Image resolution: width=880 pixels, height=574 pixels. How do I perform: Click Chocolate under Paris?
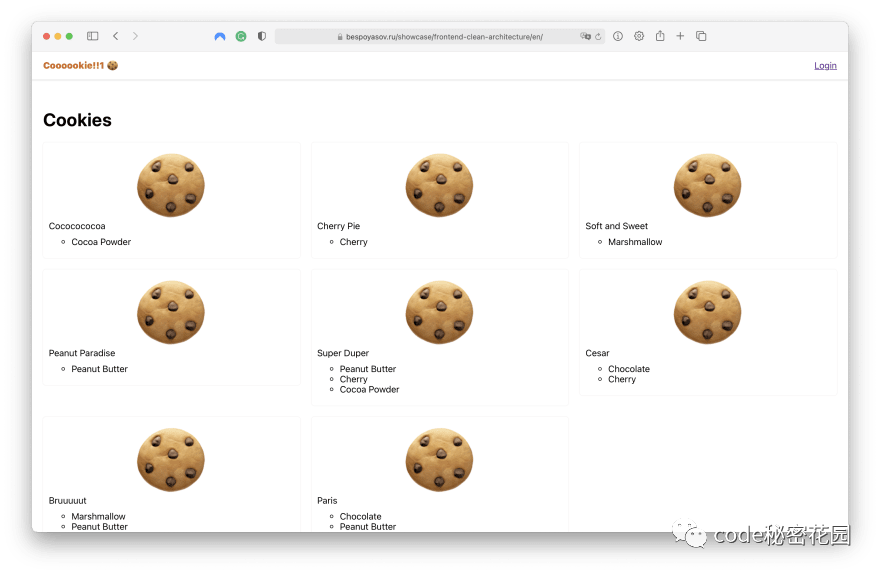click(360, 516)
